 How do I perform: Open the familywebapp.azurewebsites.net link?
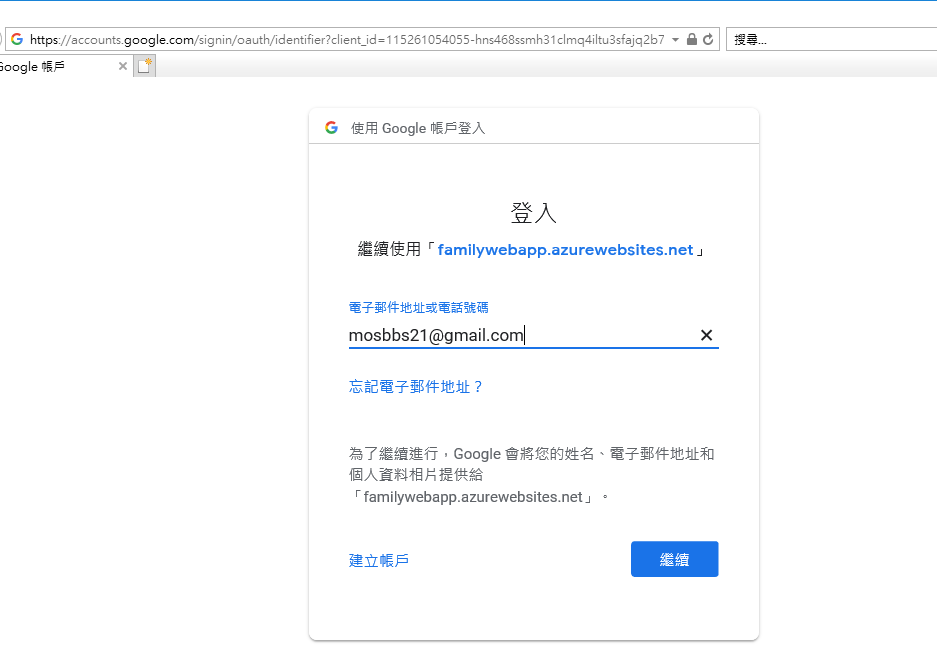565,250
